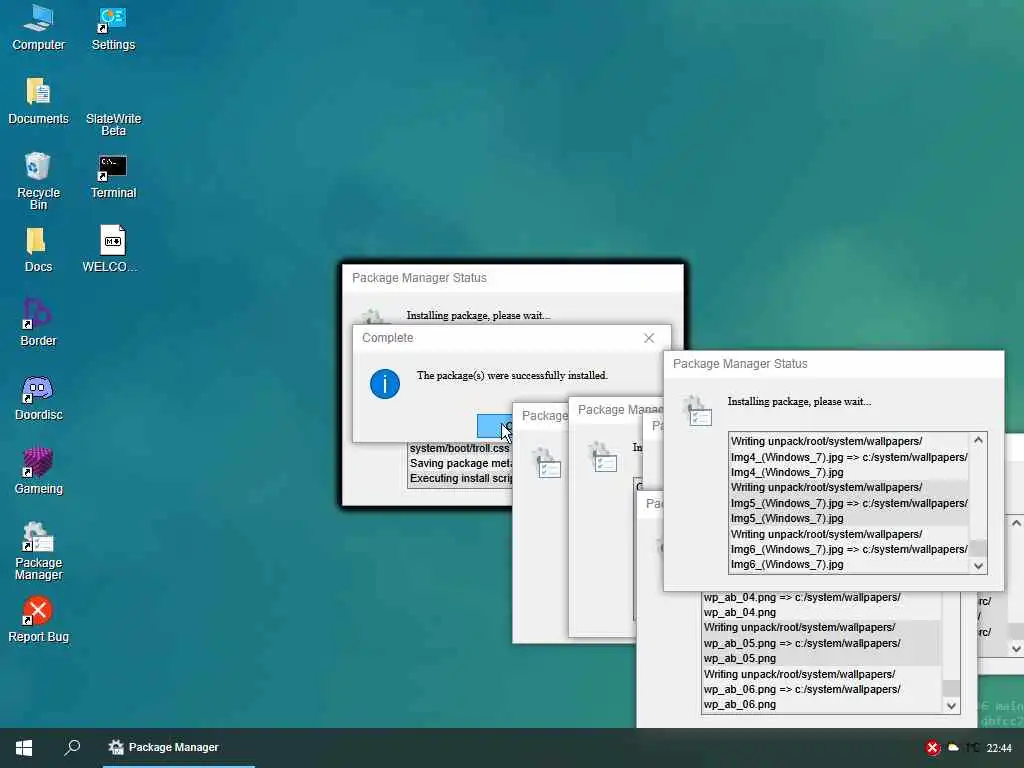The image size is (1024, 768).
Task: Close the Complete dialog
Action: [x=648, y=338]
